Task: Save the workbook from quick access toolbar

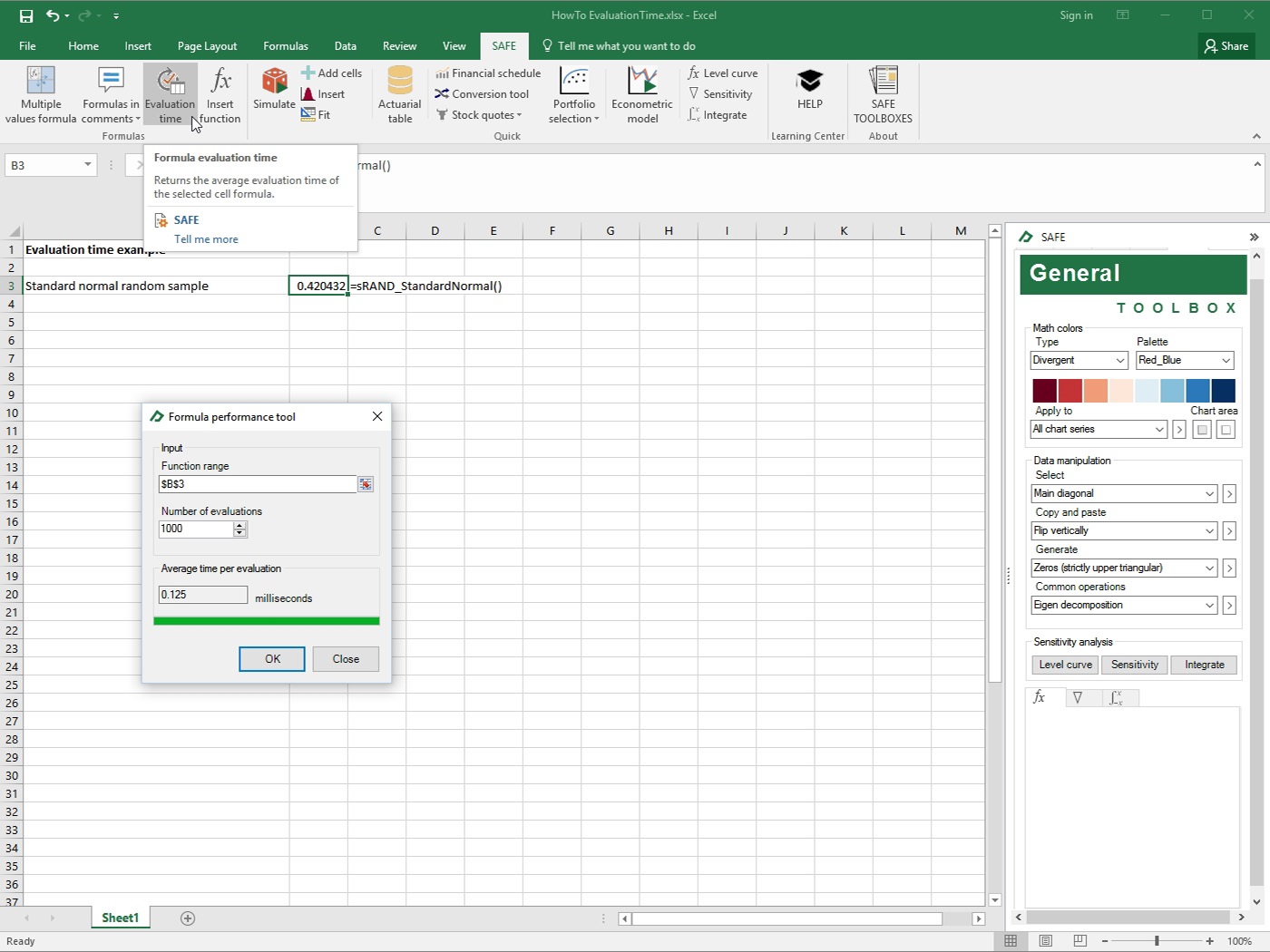Action: pos(26,15)
